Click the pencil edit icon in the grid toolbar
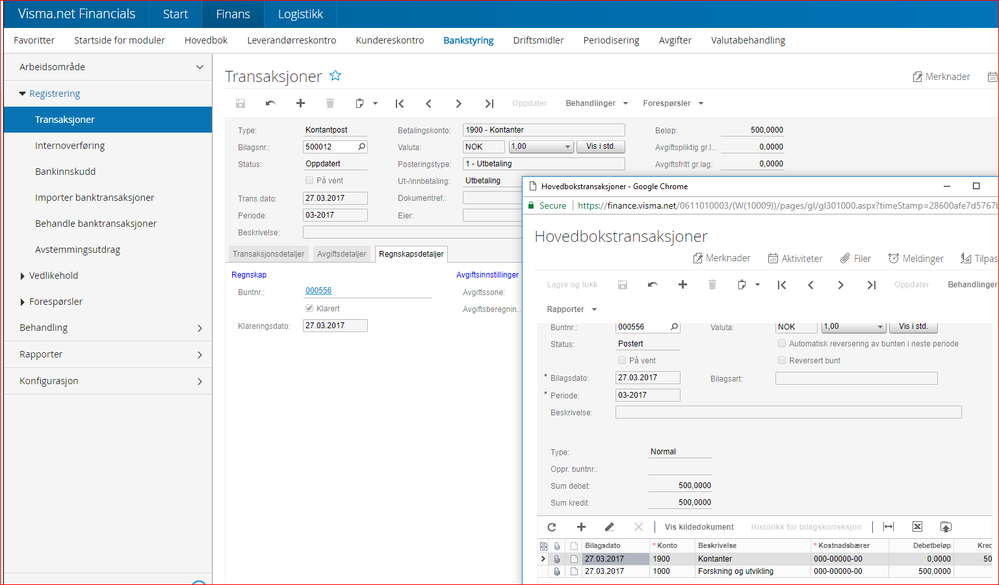999x585 pixels. [610, 527]
